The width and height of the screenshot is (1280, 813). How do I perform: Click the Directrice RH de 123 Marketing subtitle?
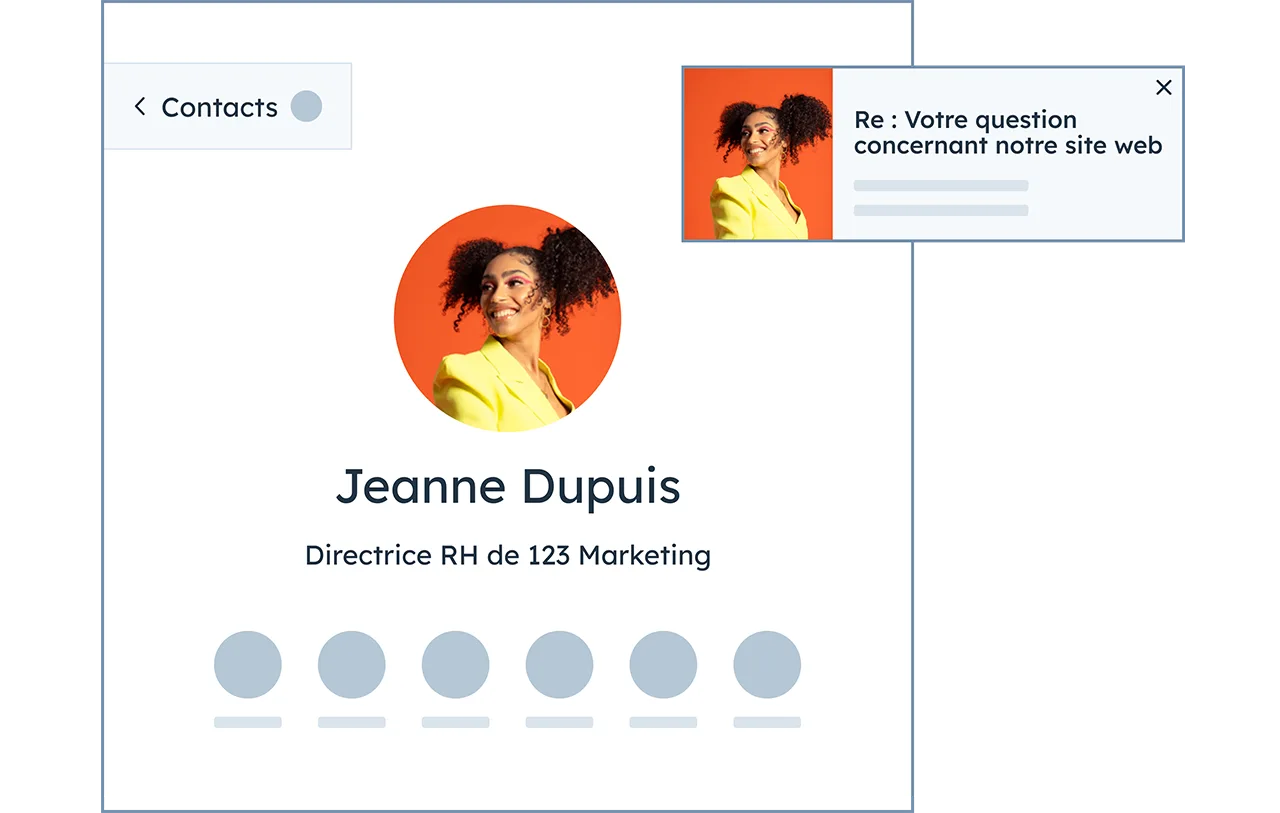pyautogui.click(x=507, y=555)
